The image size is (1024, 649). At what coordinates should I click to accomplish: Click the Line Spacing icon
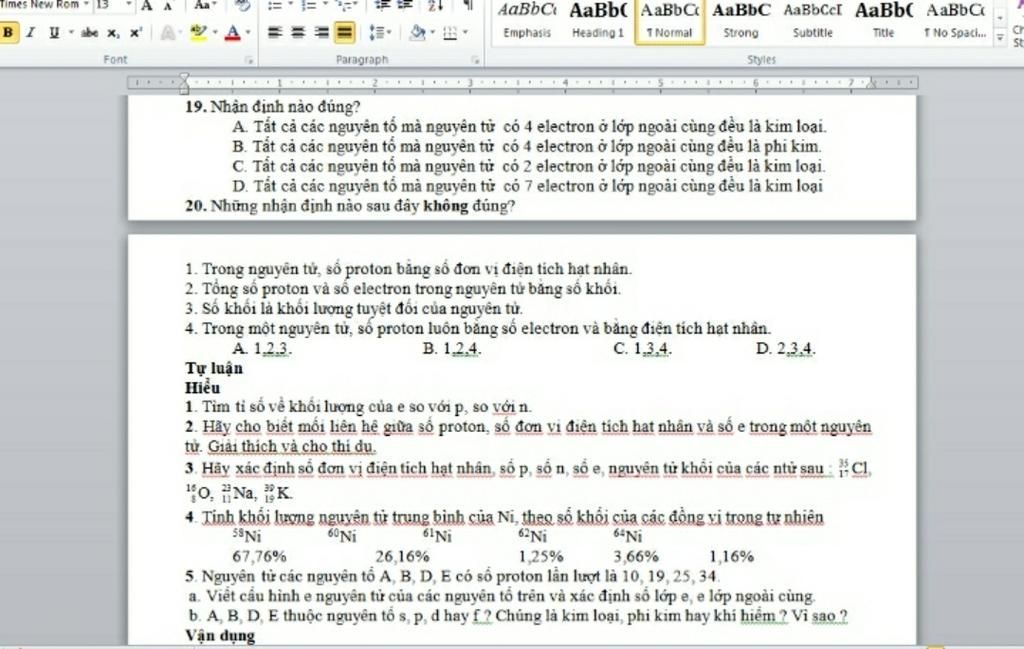click(x=376, y=32)
